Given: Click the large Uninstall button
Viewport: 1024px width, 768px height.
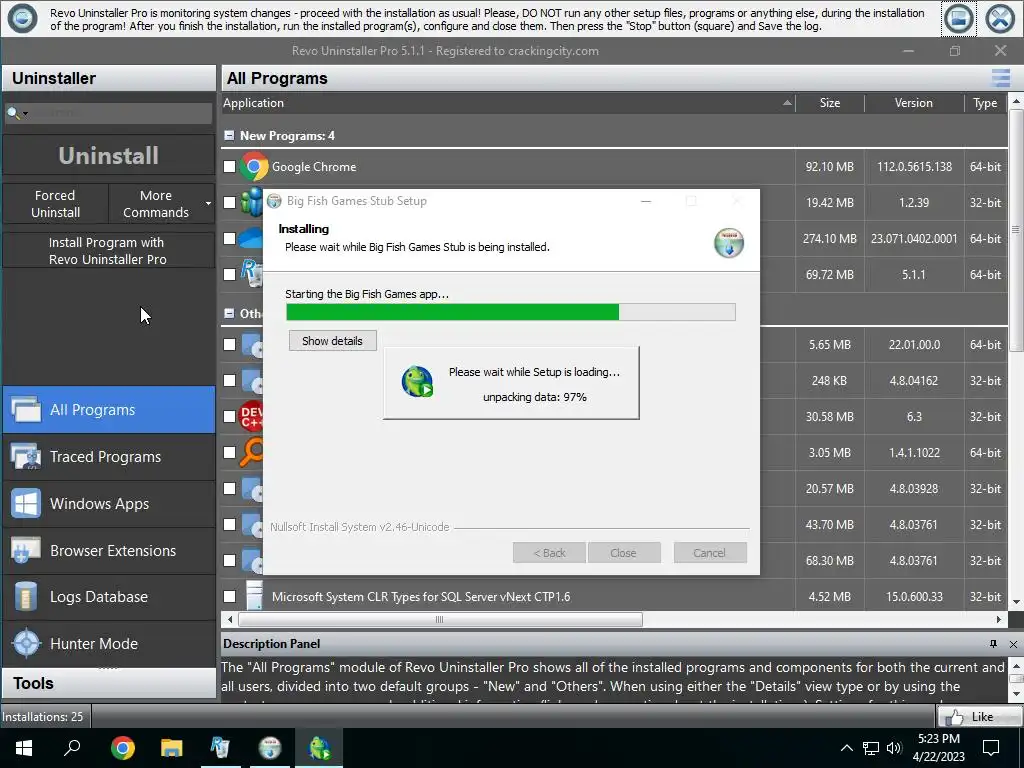Looking at the screenshot, I should 108,155.
